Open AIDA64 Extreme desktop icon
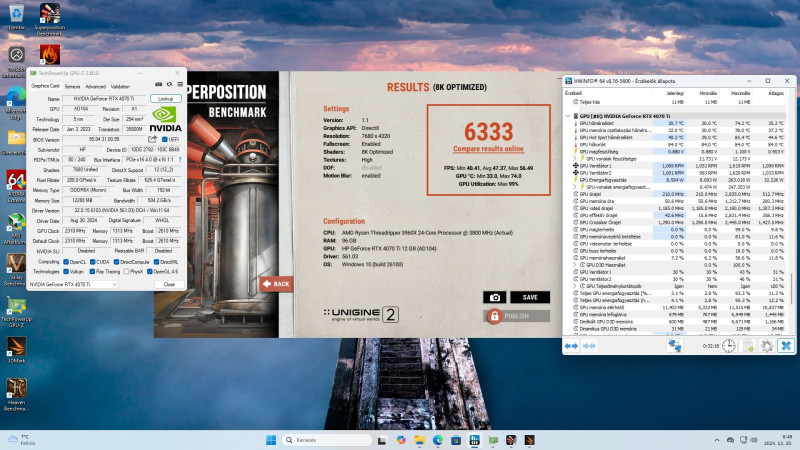800x450 pixels. 16,187
